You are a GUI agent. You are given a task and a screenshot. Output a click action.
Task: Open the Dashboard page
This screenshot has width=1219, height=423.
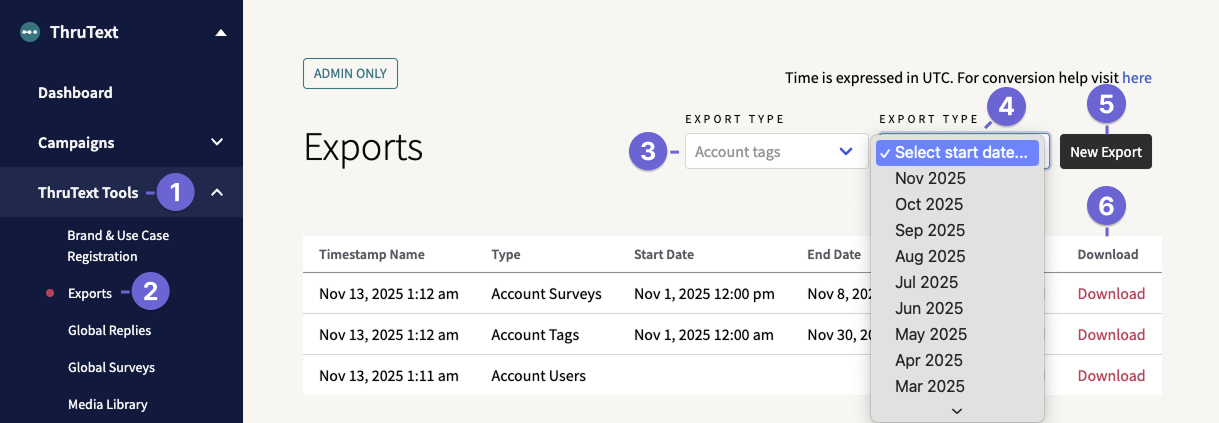click(75, 93)
